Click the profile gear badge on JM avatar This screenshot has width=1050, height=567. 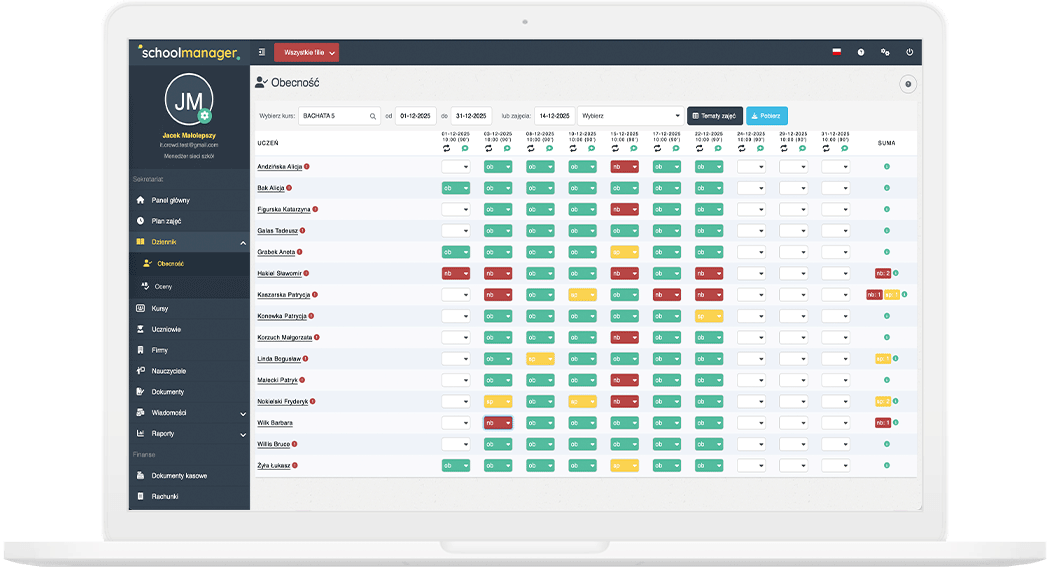(205, 117)
